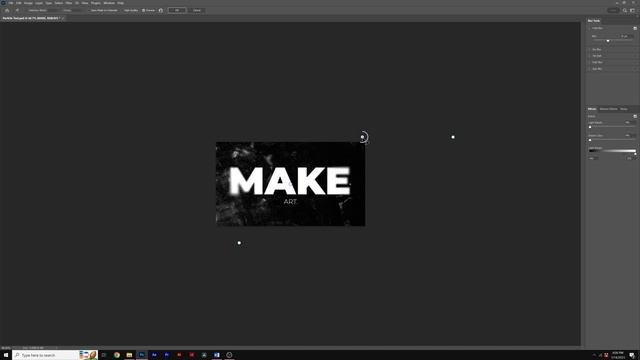Click the document tab title
This screenshot has width=640, height=360.
[31, 18]
